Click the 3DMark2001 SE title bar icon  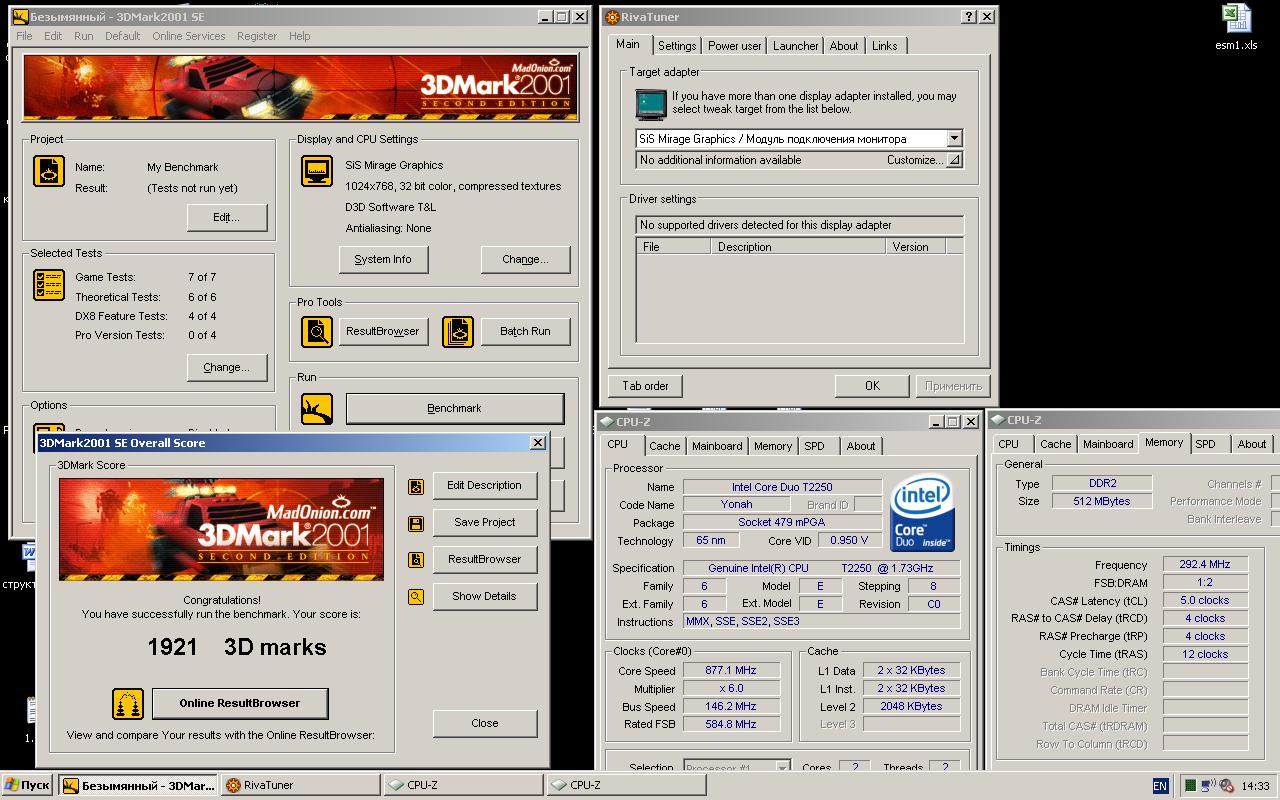[20, 17]
